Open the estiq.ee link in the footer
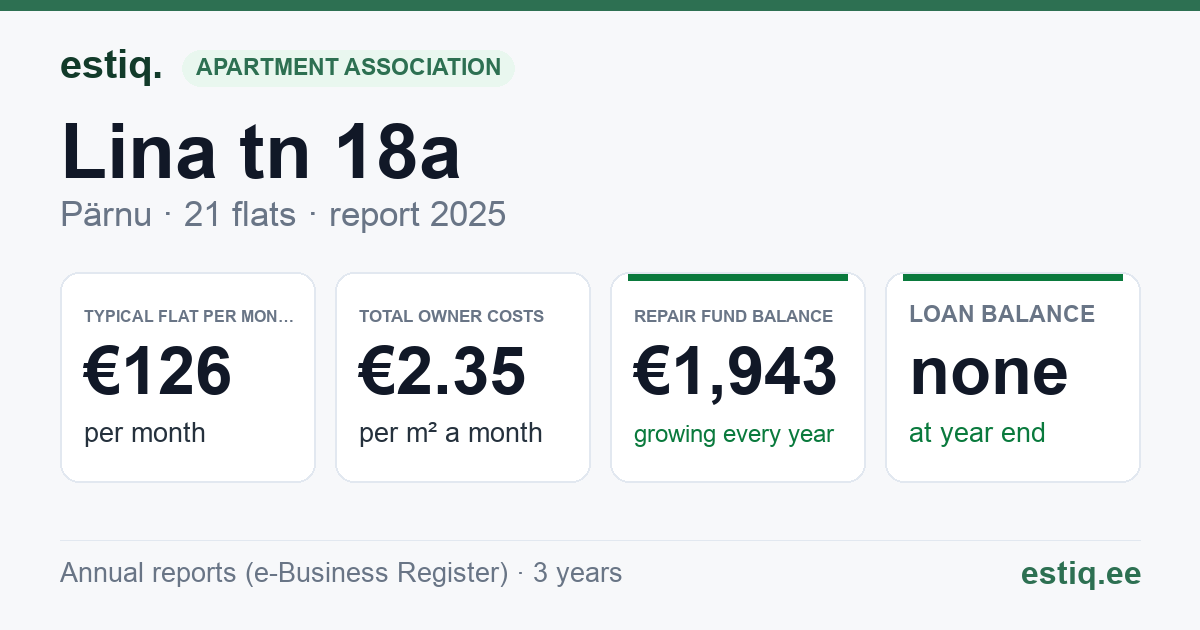1200x630 pixels. [x=1081, y=573]
